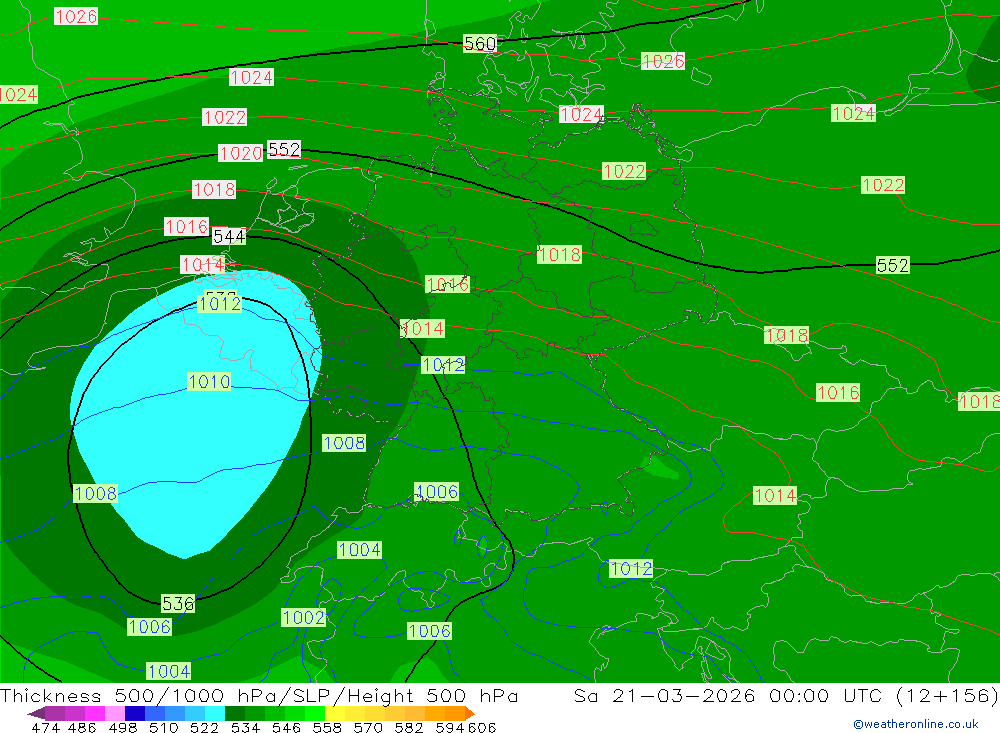Click the 1026 label in the top-left corner
The width and height of the screenshot is (1000, 733).
coord(76,16)
